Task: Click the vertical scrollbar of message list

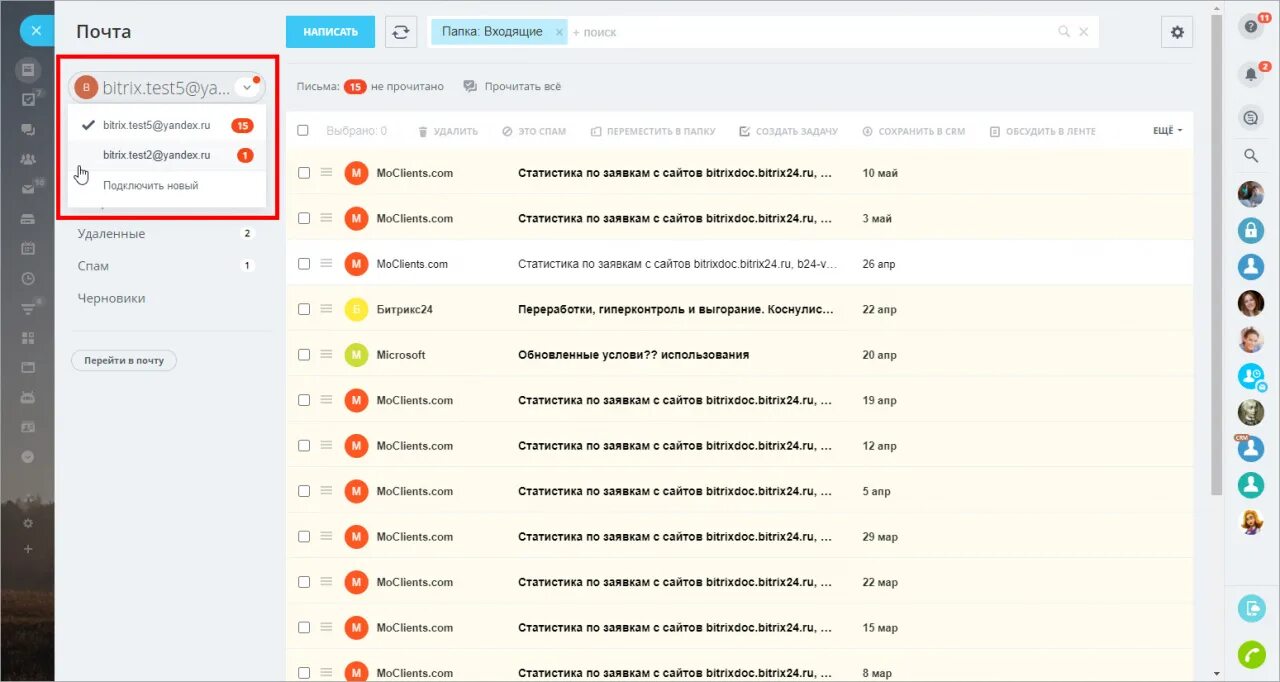Action: 1216,255
